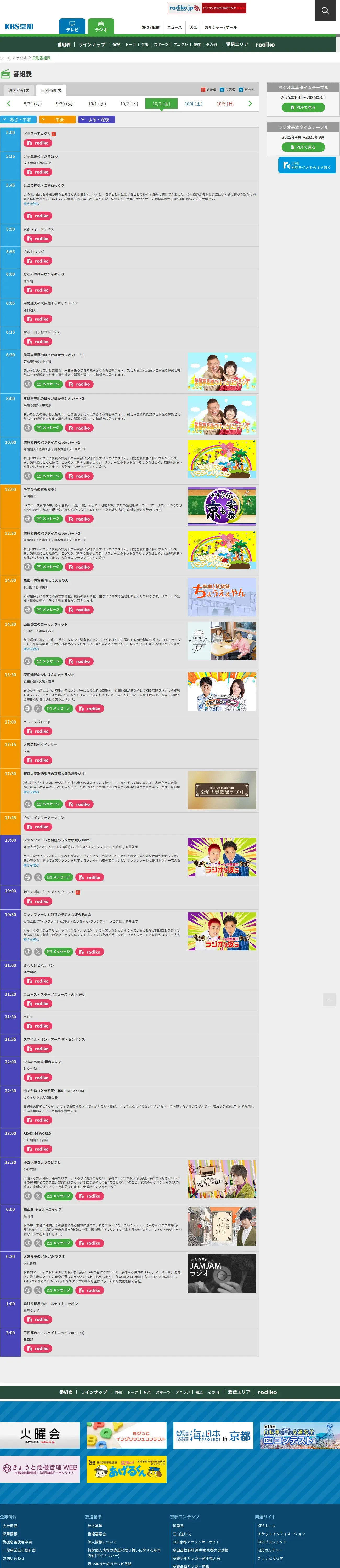
Task: Select date 10/5 (日)
Action: pyautogui.click(x=225, y=104)
